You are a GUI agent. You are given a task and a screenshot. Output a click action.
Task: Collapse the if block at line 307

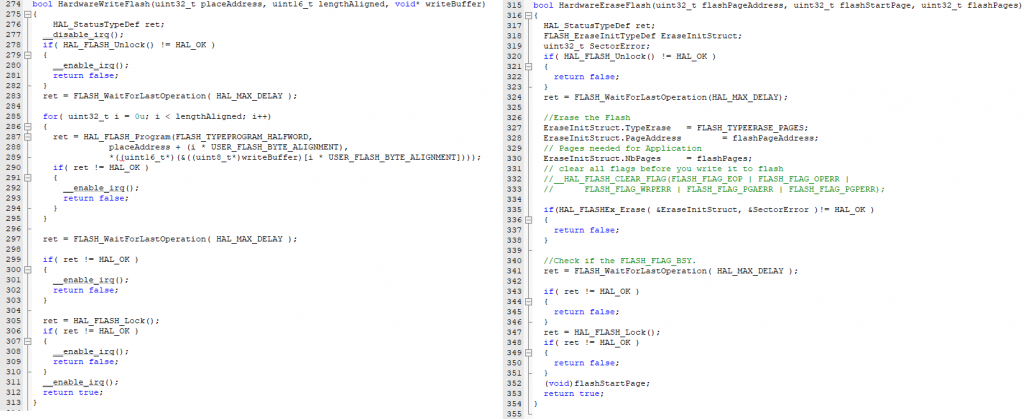pos(27,342)
